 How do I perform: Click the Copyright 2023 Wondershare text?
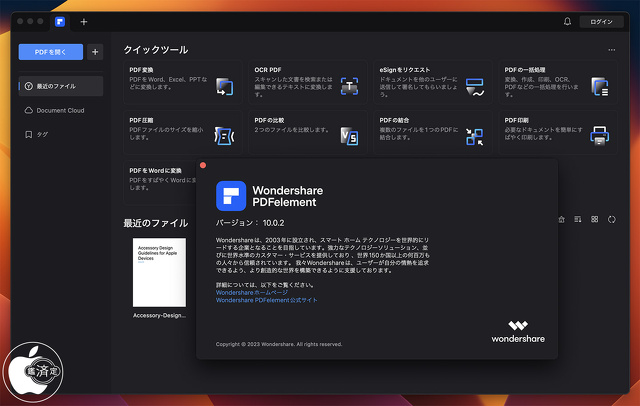click(279, 344)
